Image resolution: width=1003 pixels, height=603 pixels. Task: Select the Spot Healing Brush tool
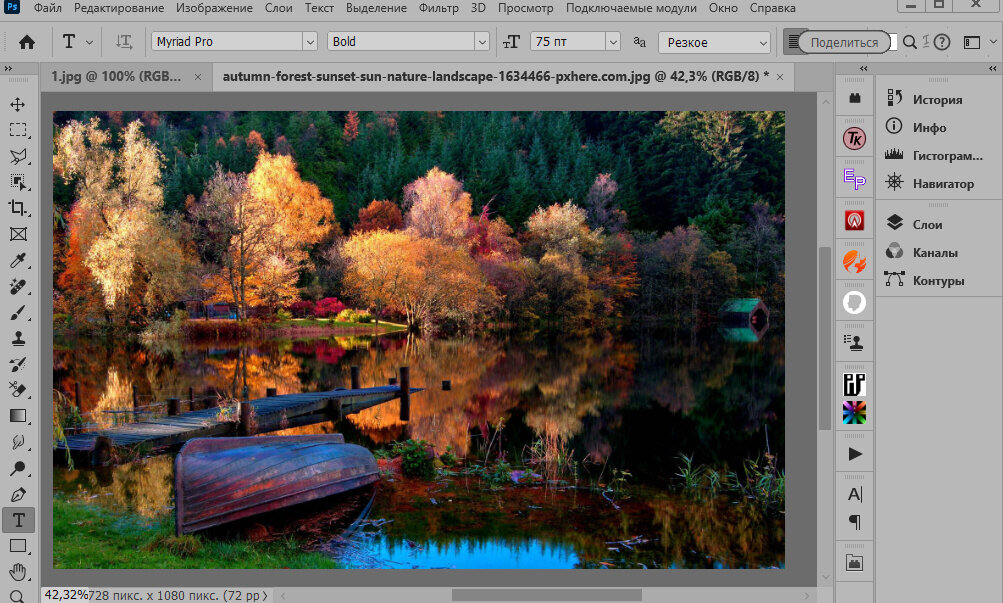click(x=18, y=286)
